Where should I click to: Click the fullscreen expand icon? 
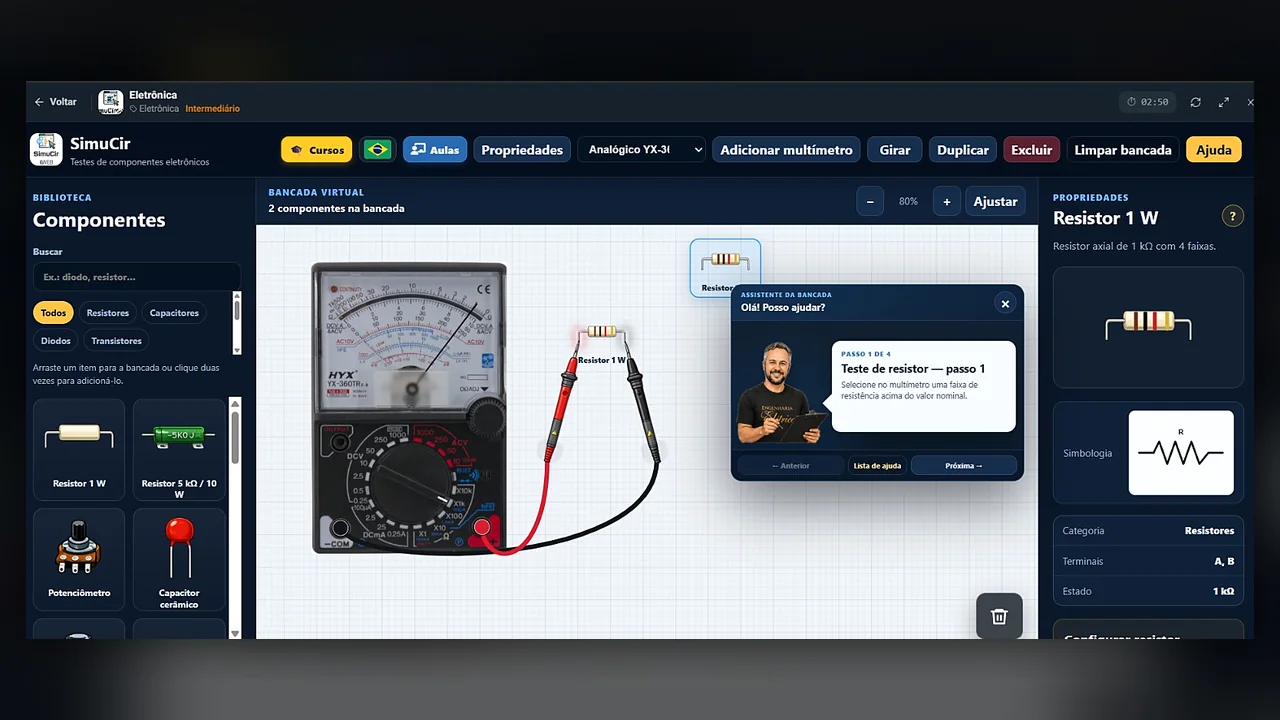click(1223, 102)
